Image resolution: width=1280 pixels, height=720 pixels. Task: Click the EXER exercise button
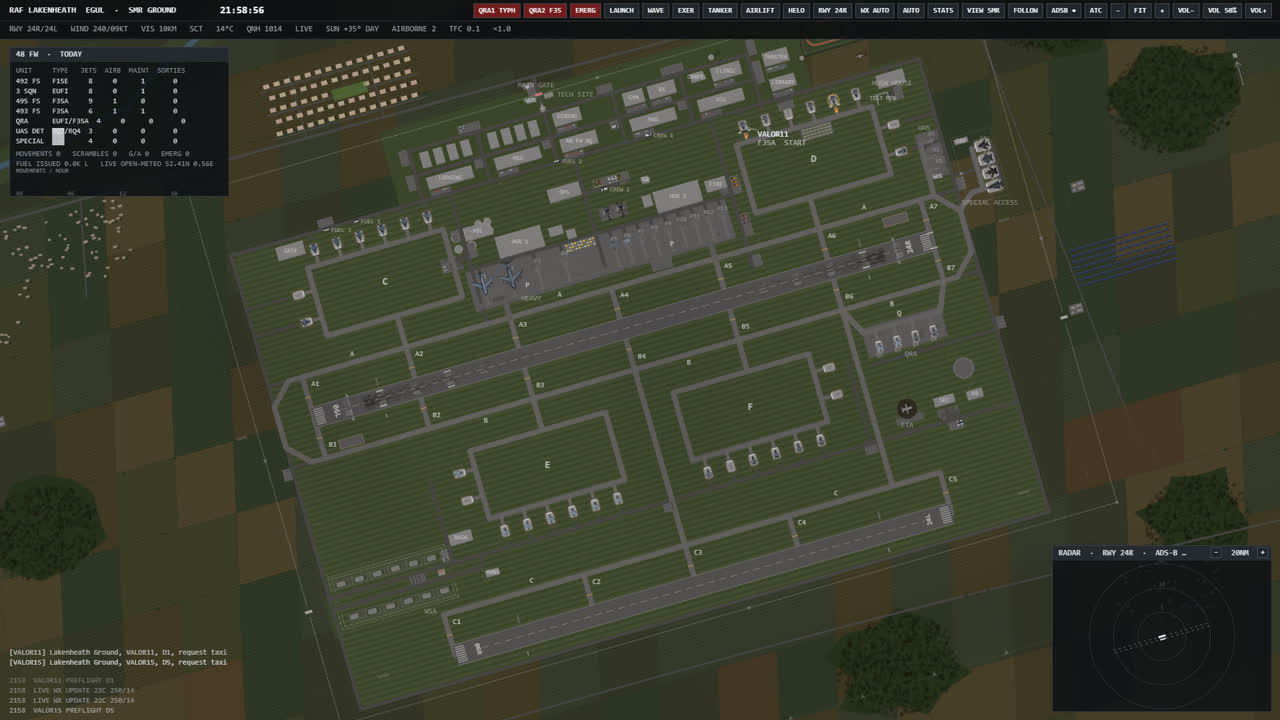click(x=685, y=10)
